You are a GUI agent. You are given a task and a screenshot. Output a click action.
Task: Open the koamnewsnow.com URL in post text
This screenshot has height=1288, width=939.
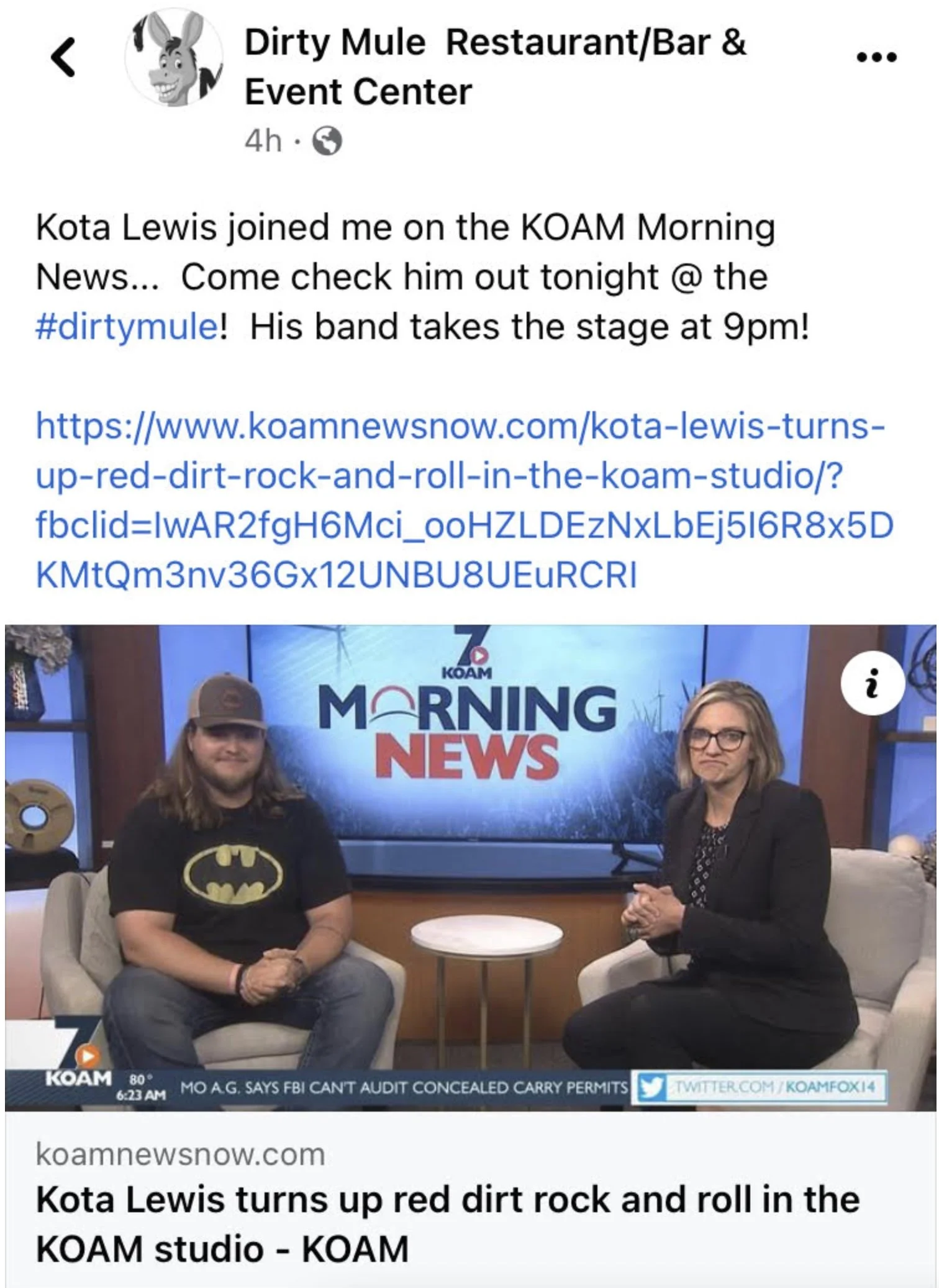[x=464, y=501]
